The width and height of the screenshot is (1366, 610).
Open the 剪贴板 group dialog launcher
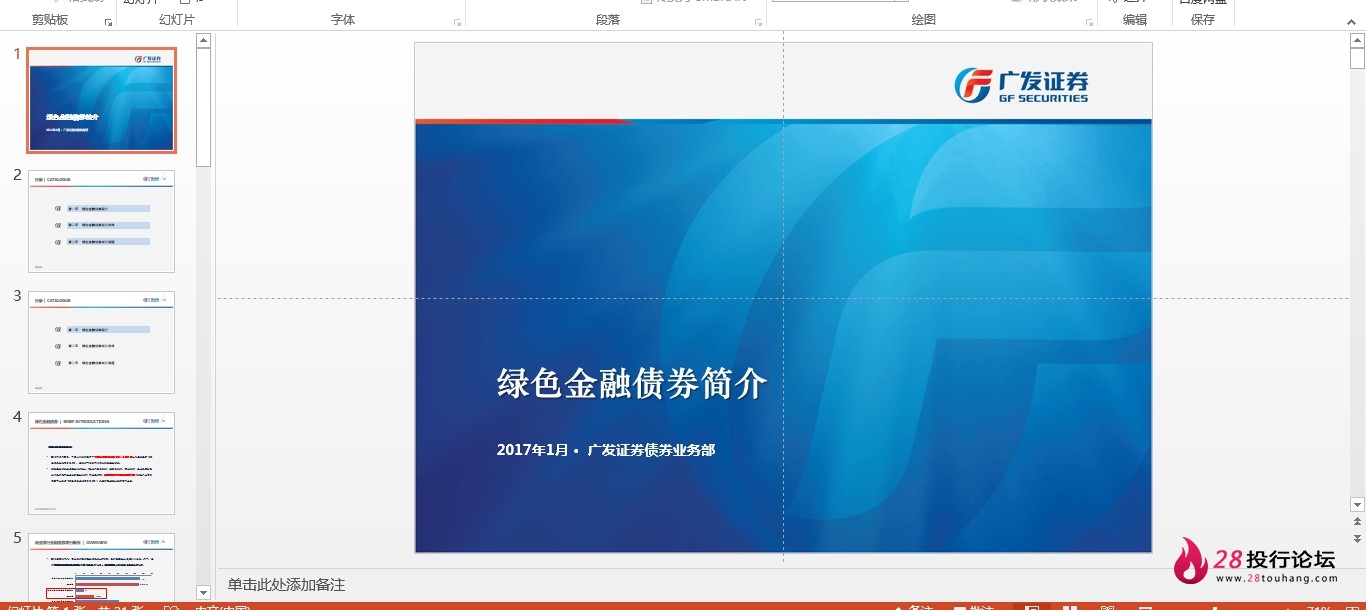tap(108, 22)
